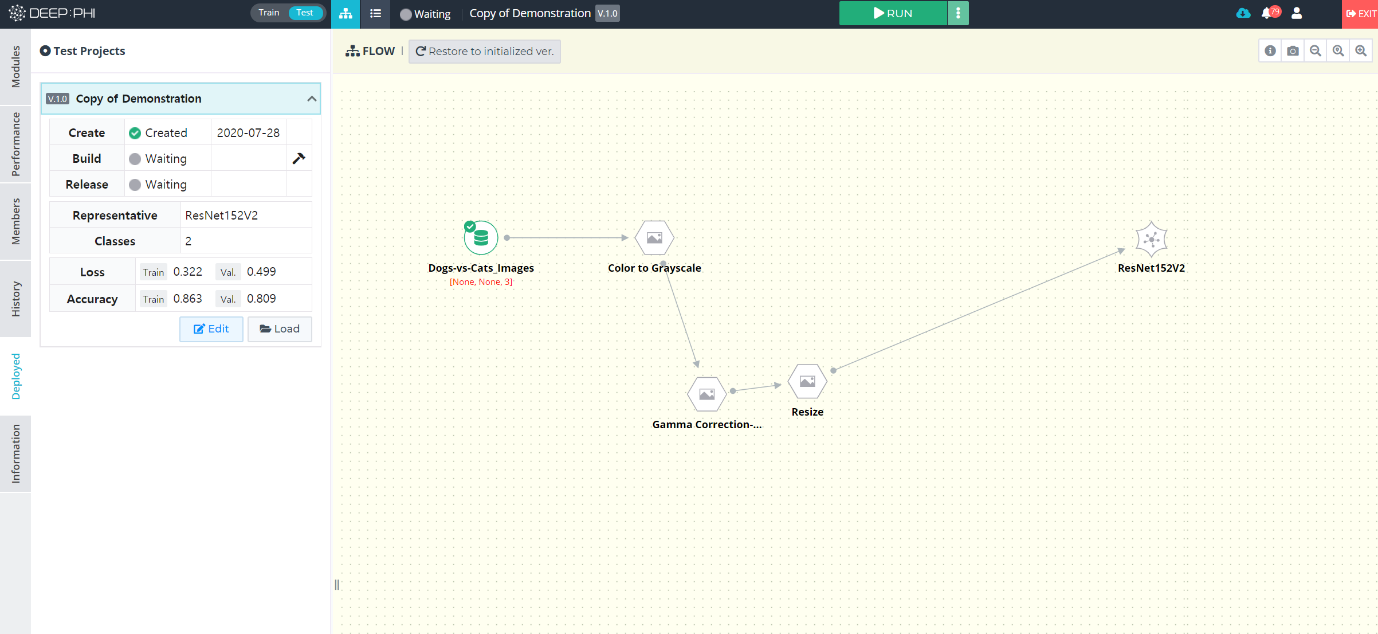Click the green RUN button
Screen dimensions: 1378x634
pyautogui.click(x=893, y=13)
